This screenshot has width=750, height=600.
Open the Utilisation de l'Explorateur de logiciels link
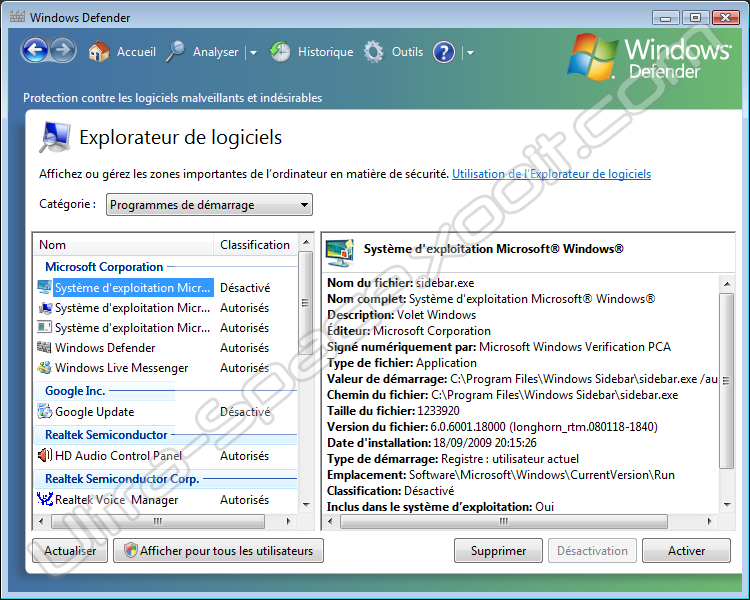551,174
